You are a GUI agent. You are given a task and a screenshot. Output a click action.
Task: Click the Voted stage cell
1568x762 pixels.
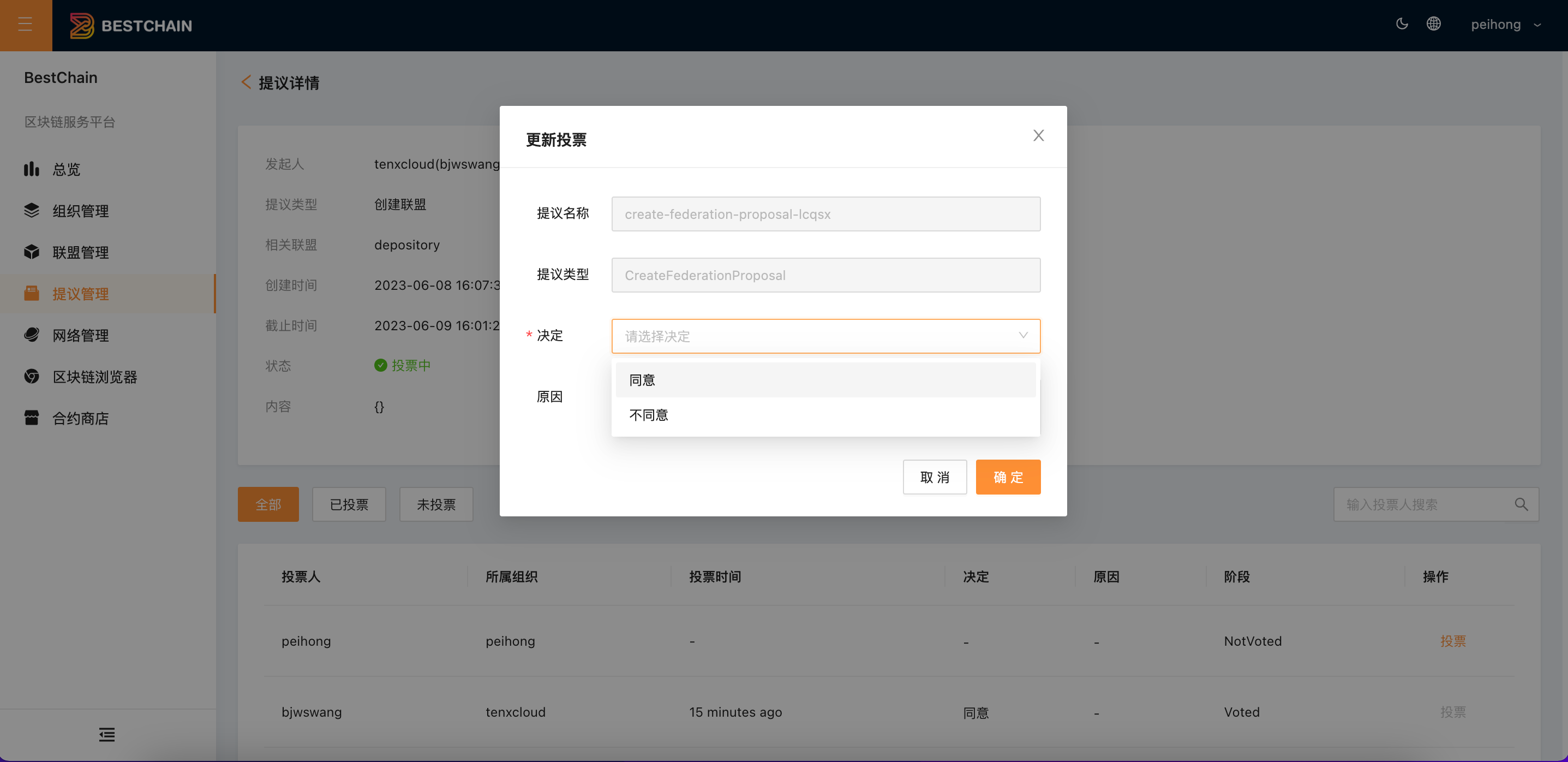1242,712
